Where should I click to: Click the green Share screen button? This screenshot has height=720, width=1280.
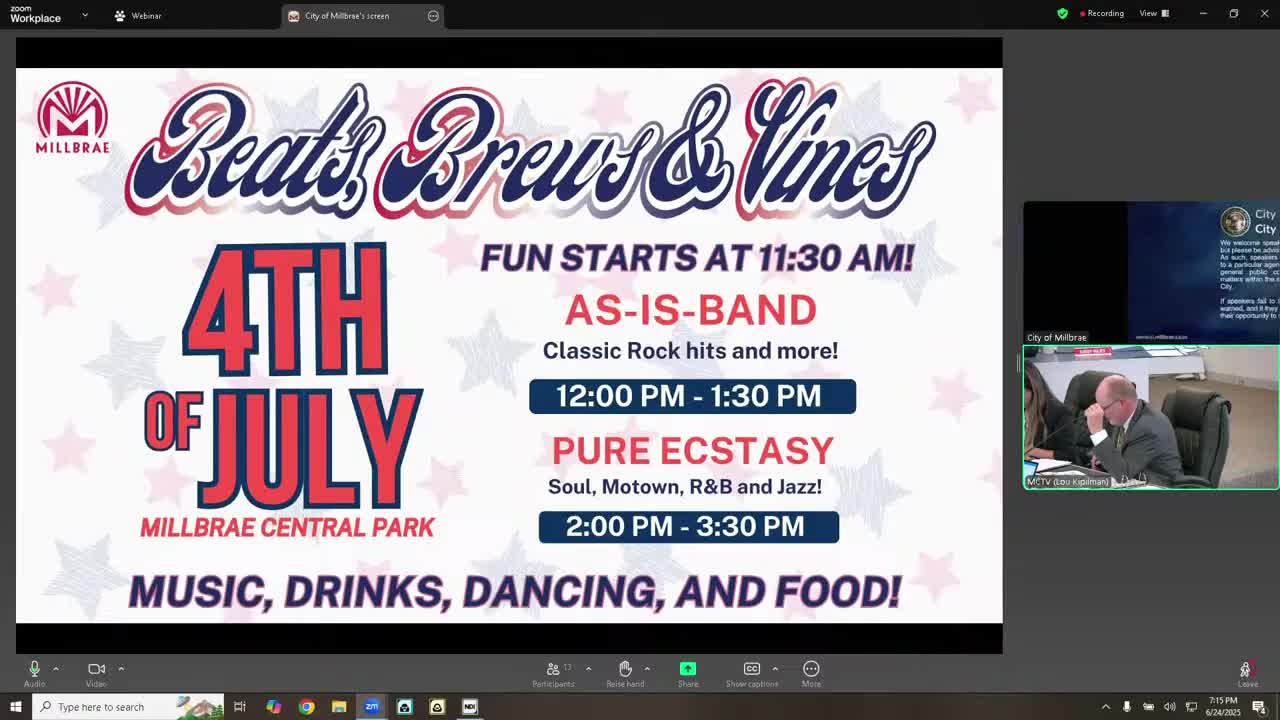[x=688, y=668]
